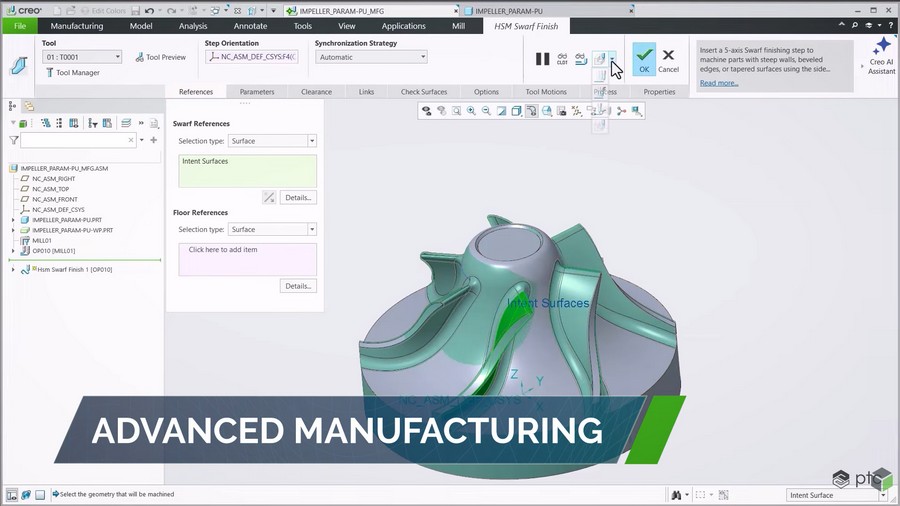The image size is (900, 506).
Task: Click the Read more link
Action: pos(719,83)
